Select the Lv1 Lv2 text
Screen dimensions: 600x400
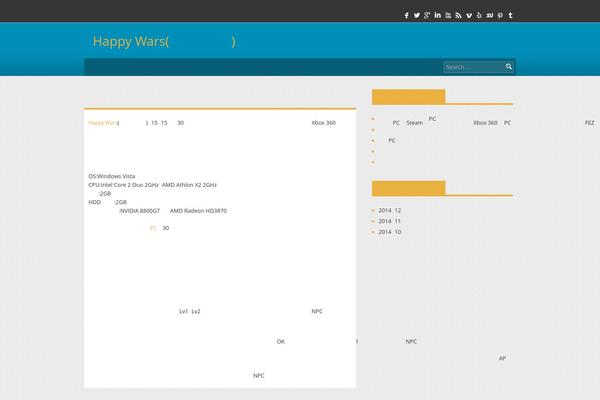pyautogui.click(x=190, y=312)
